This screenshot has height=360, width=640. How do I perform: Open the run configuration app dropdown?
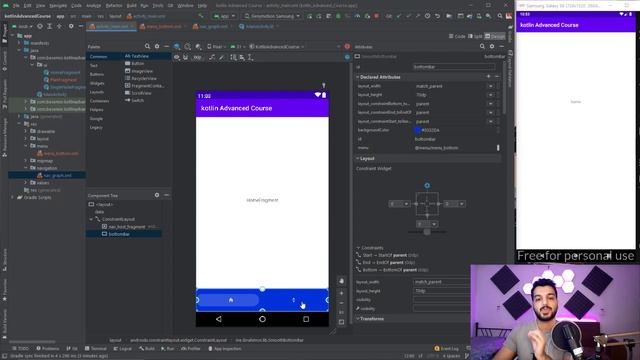point(224,16)
